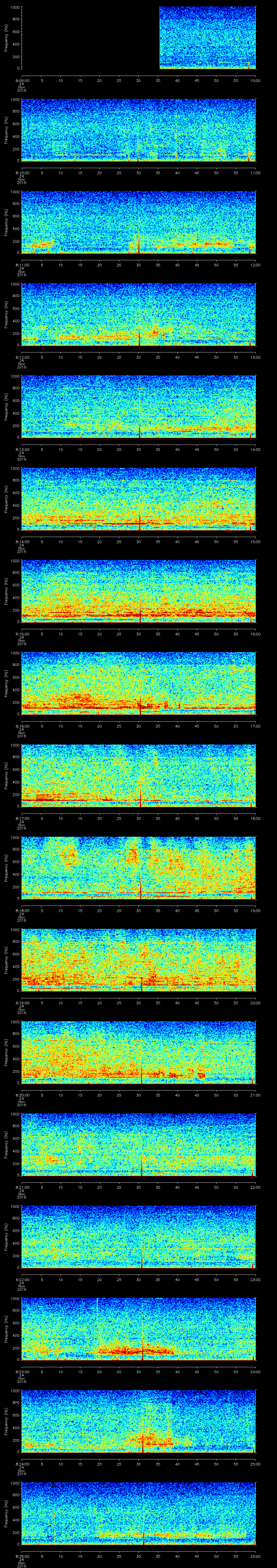
Task: Select the spectrogram panel starting at 8:20:00
Action: [139, 1052]
